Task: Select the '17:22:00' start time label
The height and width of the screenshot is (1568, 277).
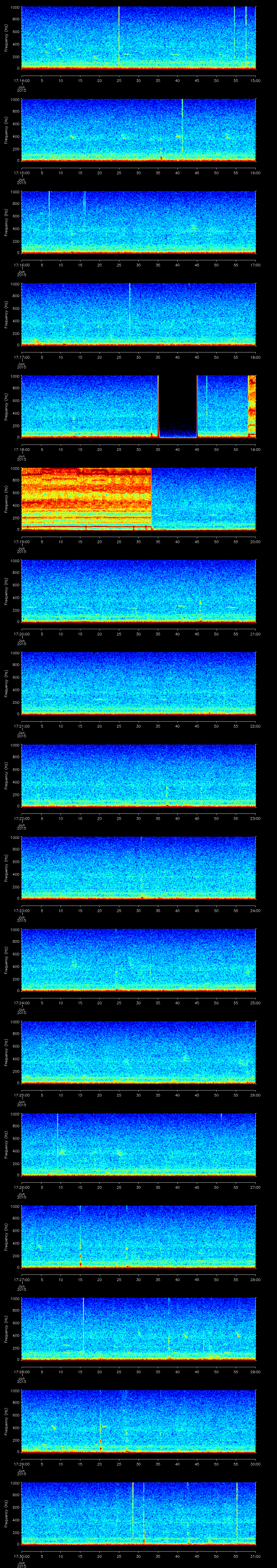Action: [x=21, y=818]
